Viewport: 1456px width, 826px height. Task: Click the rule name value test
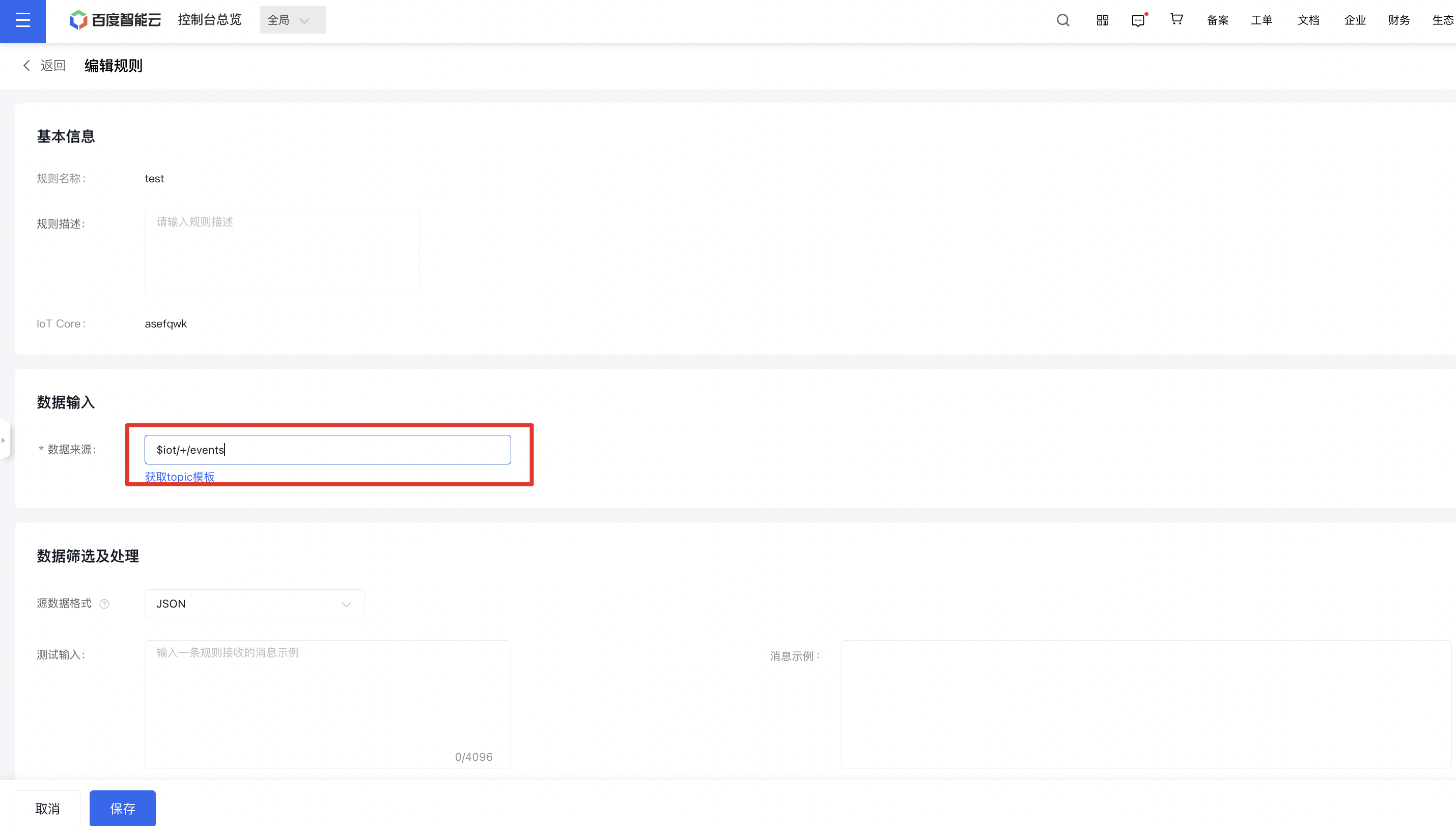(154, 178)
